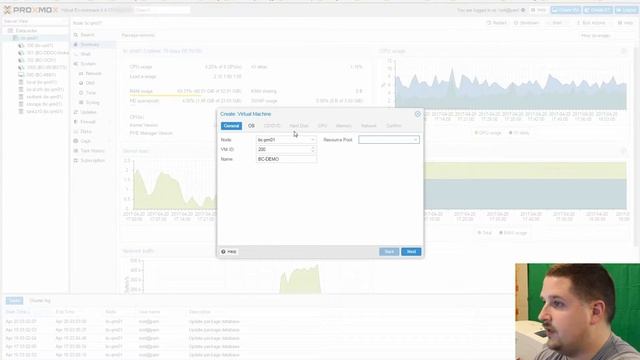Open the Server View dropdown
The height and width of the screenshot is (360, 640).
pos(36,21)
